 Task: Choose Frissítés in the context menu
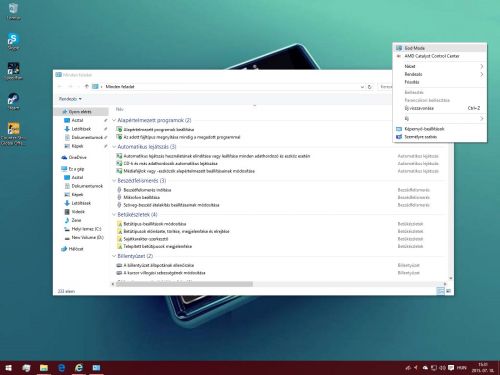pos(439,82)
